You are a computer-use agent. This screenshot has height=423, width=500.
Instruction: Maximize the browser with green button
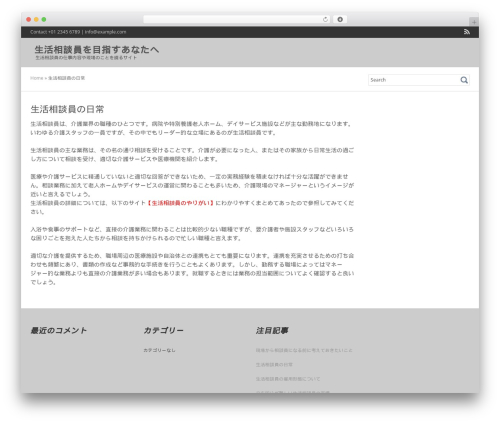tap(44, 19)
